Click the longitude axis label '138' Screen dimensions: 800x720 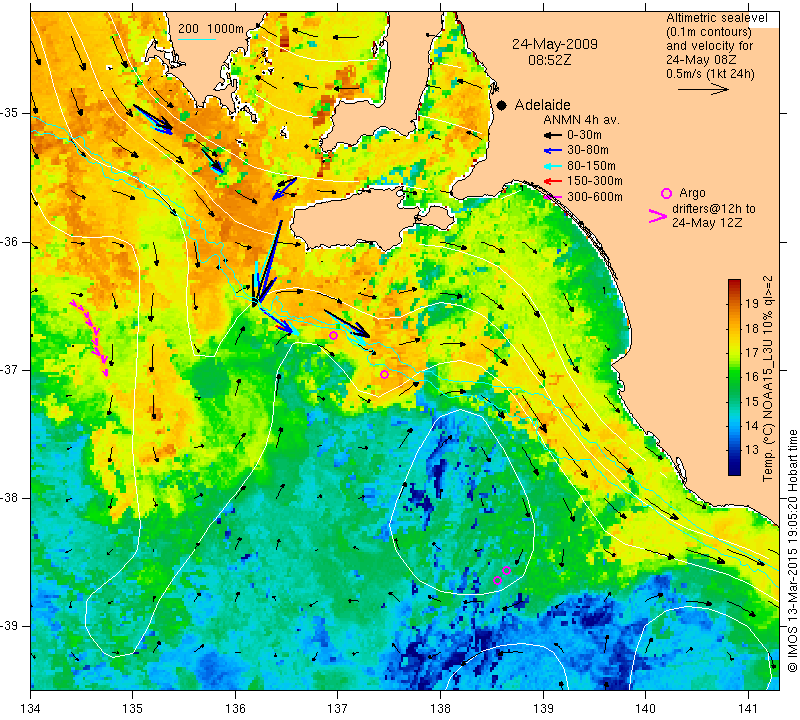click(440, 708)
